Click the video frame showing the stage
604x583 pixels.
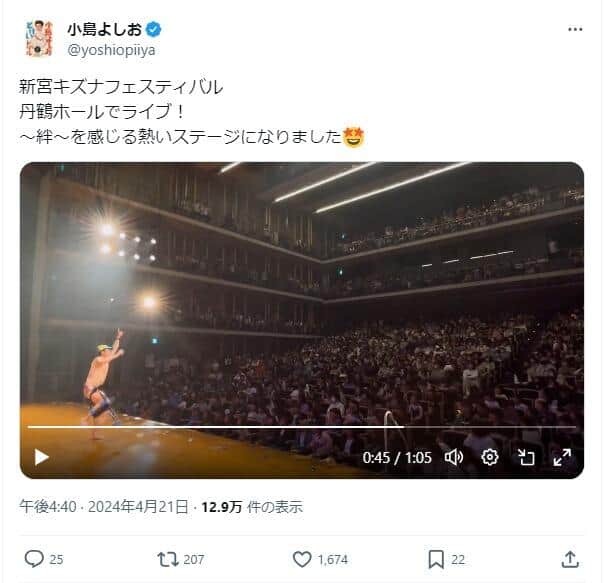pos(302,293)
